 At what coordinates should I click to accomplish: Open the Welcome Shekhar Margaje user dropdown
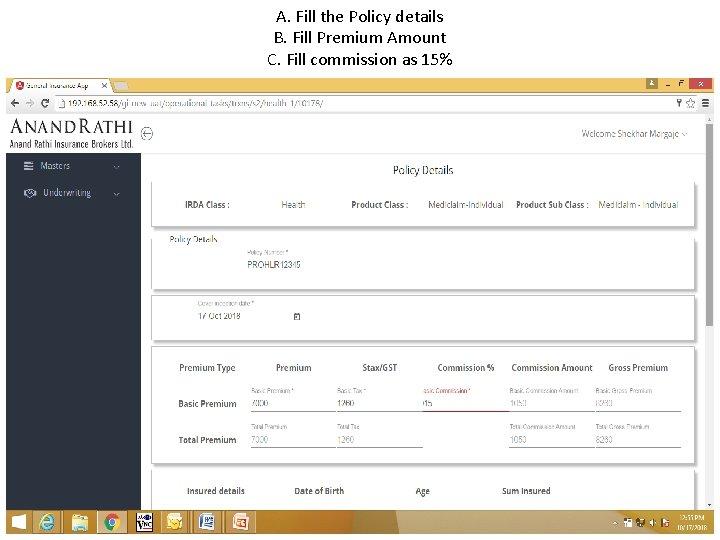(x=634, y=134)
